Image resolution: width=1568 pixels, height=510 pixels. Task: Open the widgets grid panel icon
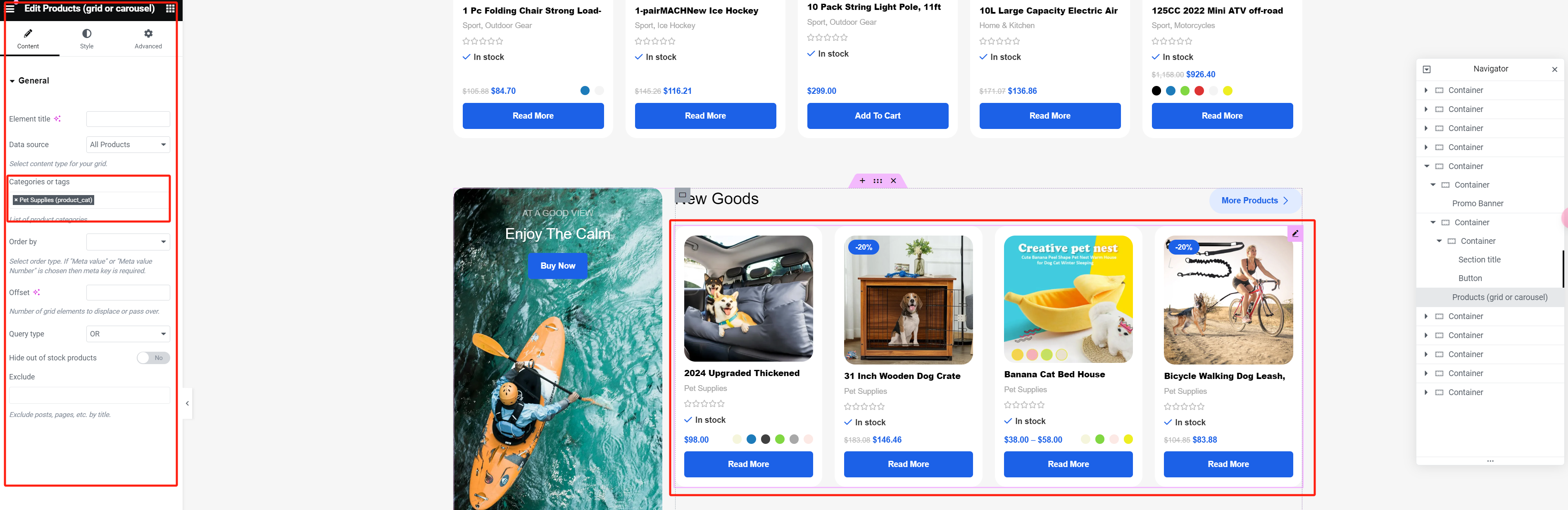coord(170,9)
